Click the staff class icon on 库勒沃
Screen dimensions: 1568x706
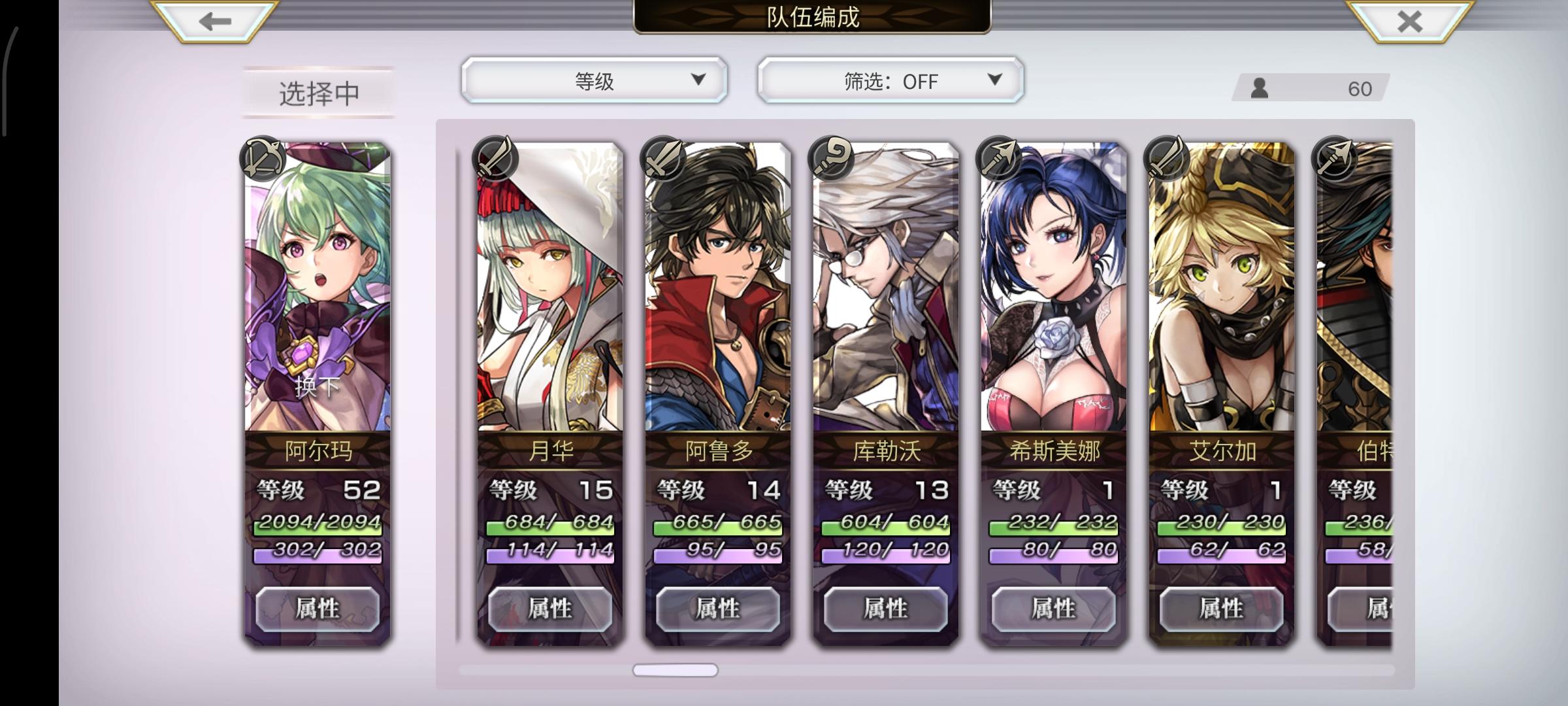(x=831, y=158)
